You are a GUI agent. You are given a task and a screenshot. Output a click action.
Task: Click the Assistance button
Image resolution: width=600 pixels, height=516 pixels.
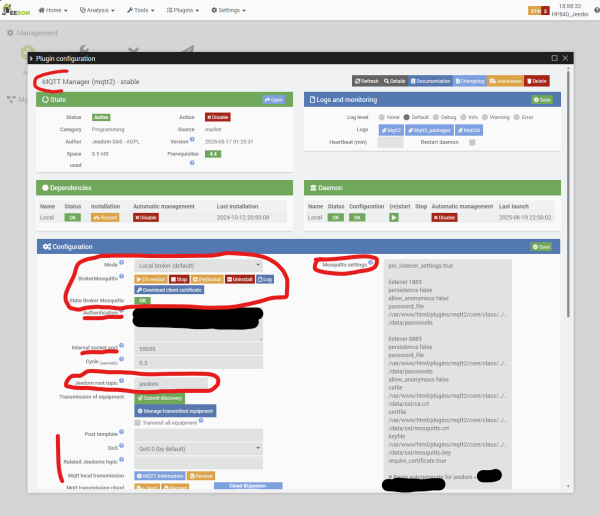(505, 81)
